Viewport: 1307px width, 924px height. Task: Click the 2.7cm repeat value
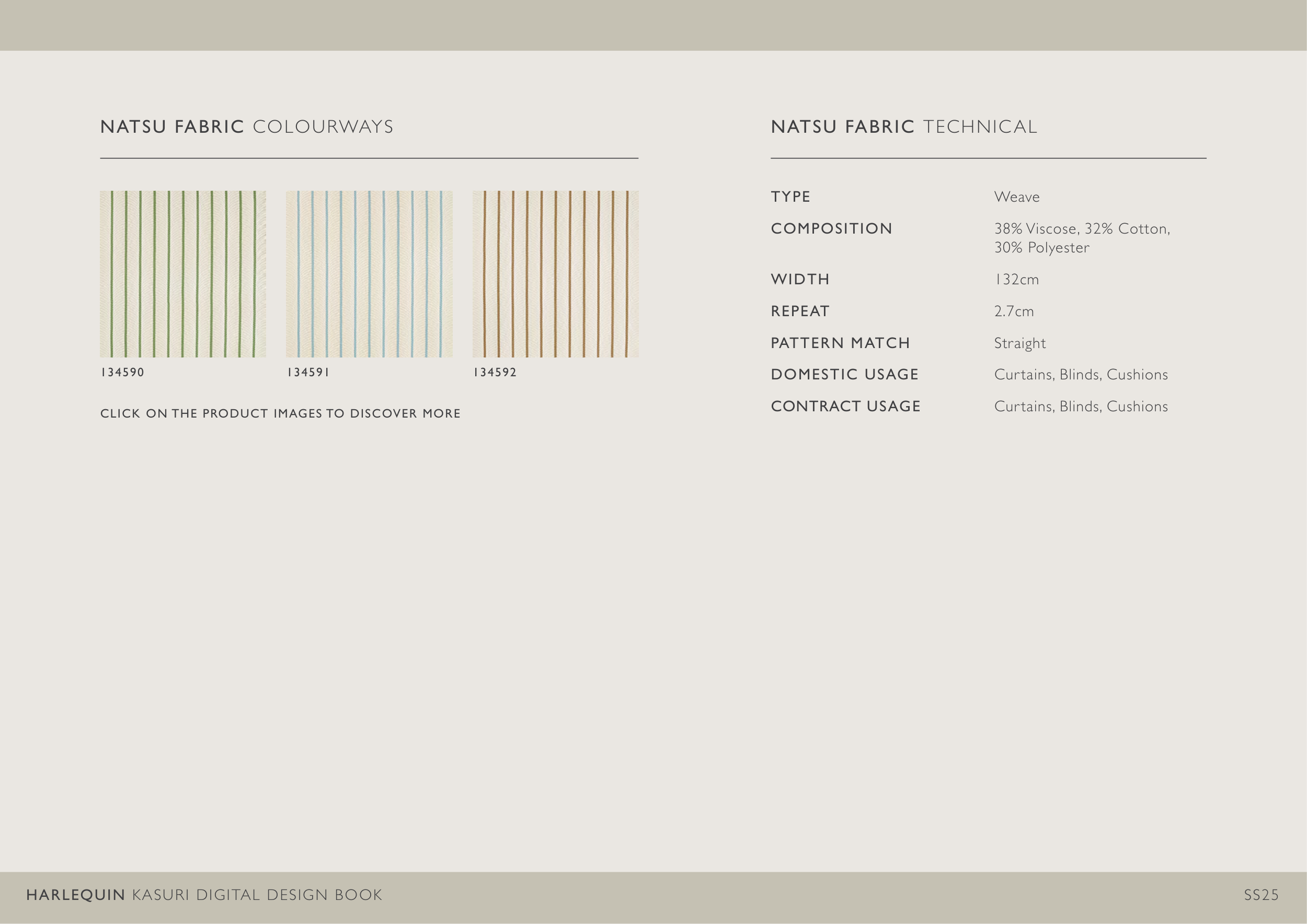(1013, 311)
